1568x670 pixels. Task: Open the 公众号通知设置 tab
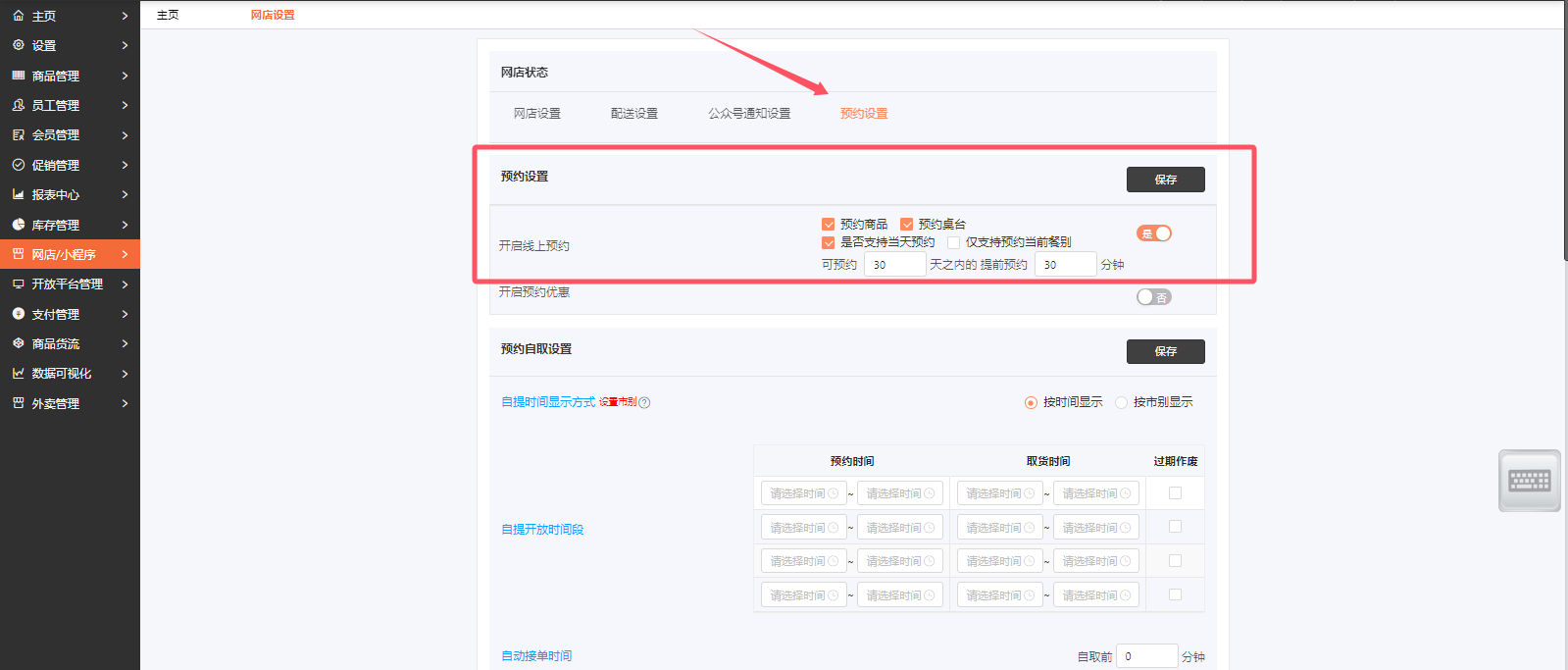click(x=749, y=114)
